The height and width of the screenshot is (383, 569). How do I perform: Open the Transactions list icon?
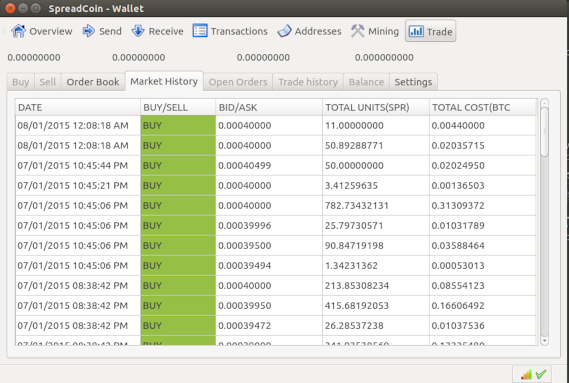point(200,31)
